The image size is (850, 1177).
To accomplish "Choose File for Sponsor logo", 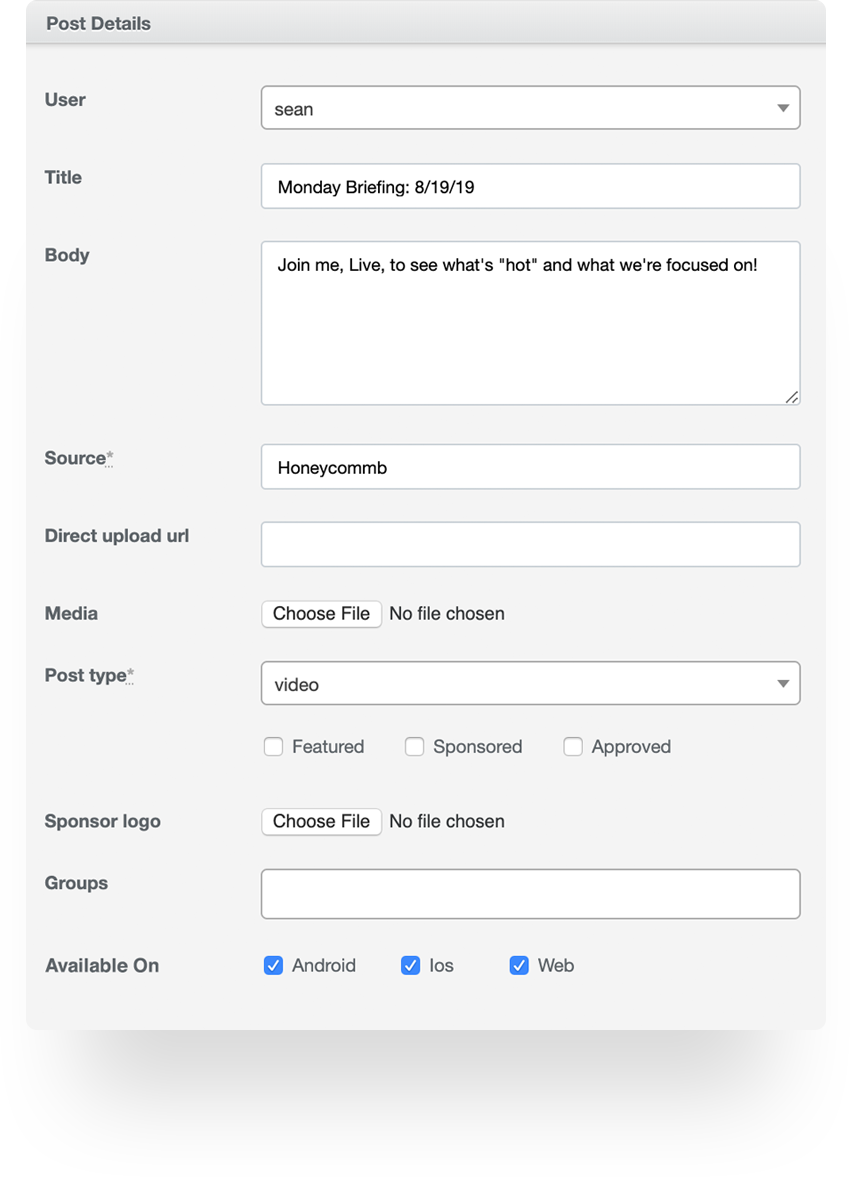I will (321, 821).
